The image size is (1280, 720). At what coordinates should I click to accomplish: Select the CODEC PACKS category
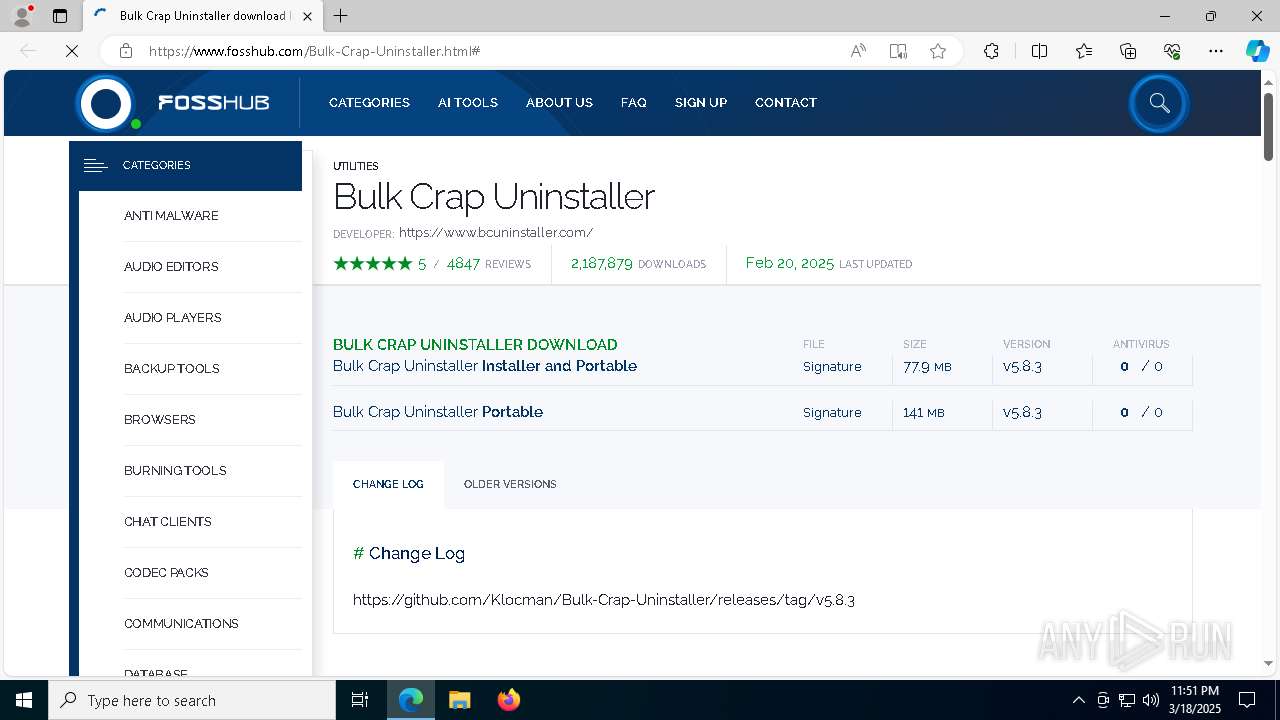(166, 573)
